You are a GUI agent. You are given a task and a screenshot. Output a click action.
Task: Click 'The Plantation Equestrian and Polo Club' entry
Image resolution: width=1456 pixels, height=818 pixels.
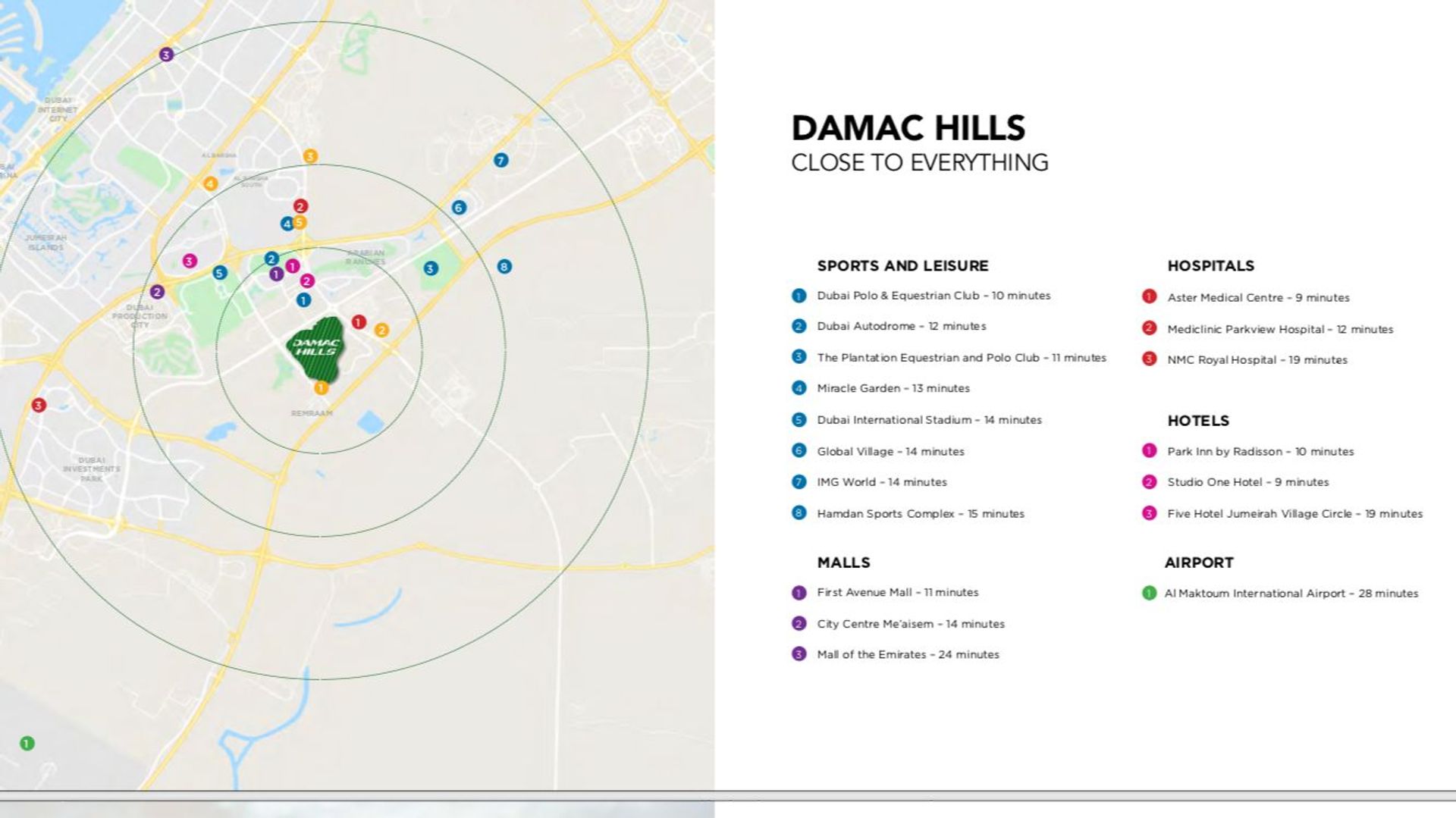[962, 358]
